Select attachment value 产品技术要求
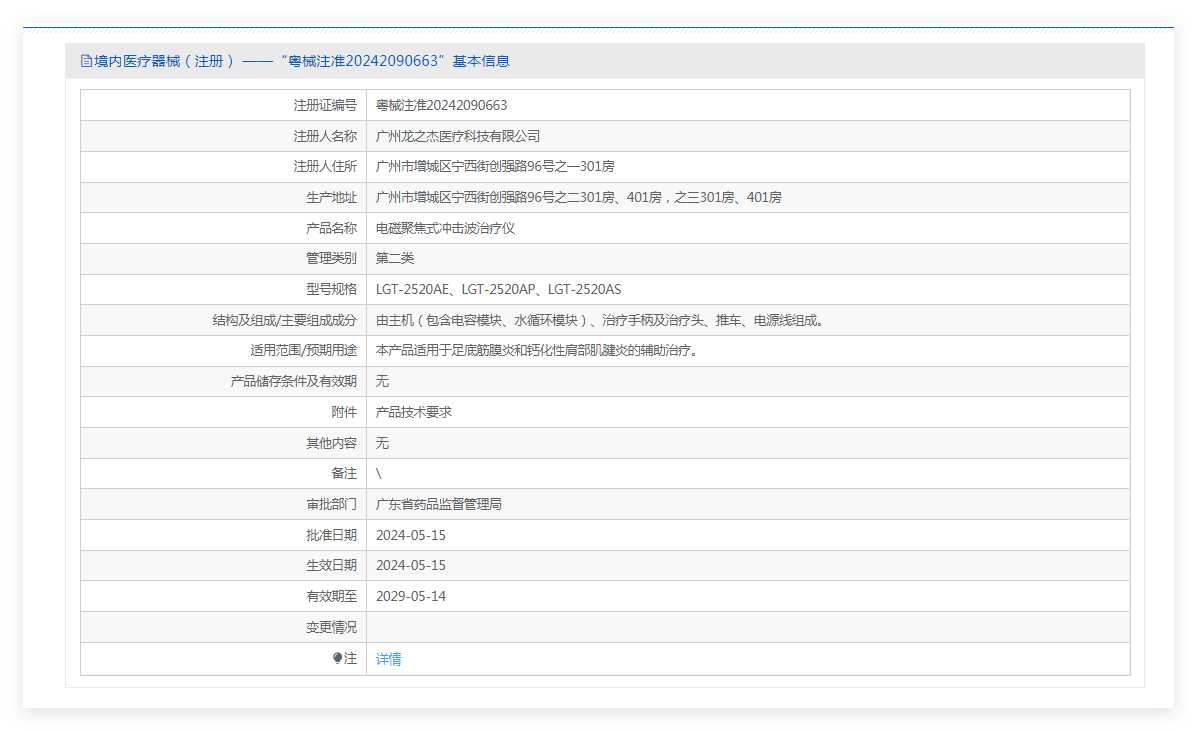This screenshot has width=1197, height=731. click(x=414, y=412)
